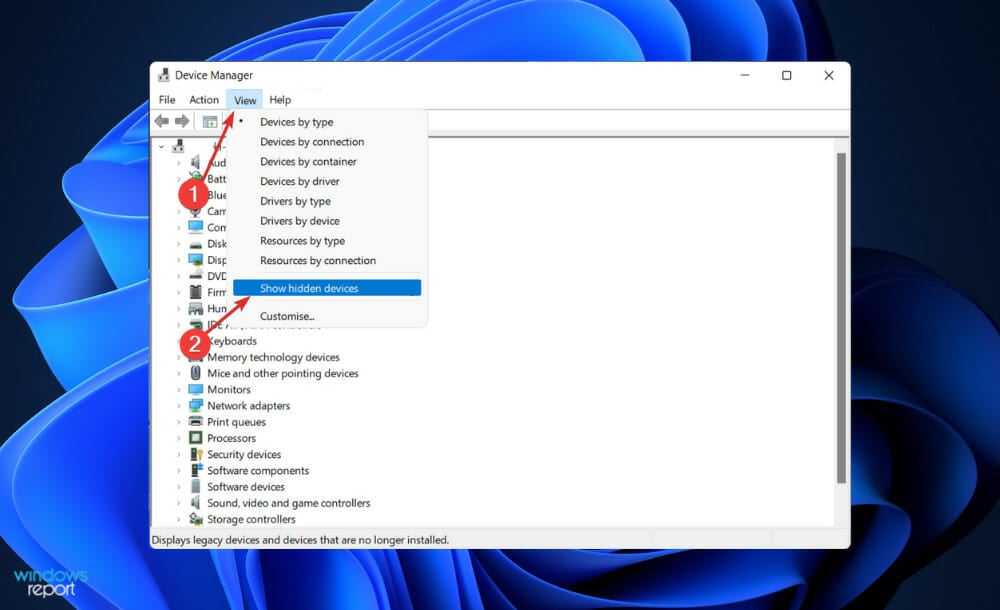Click the Disk drives row icon
The width and height of the screenshot is (1000, 610).
pyautogui.click(x=196, y=244)
